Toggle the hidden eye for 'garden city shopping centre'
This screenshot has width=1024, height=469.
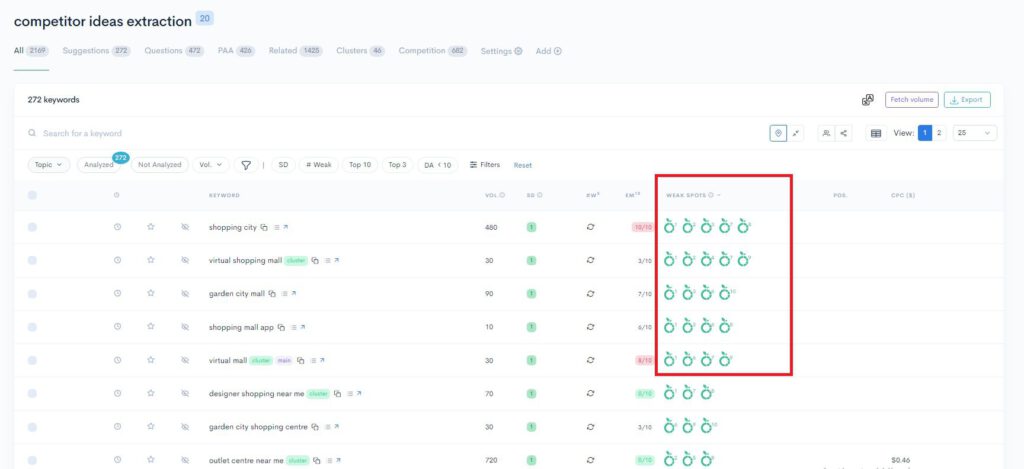185,427
